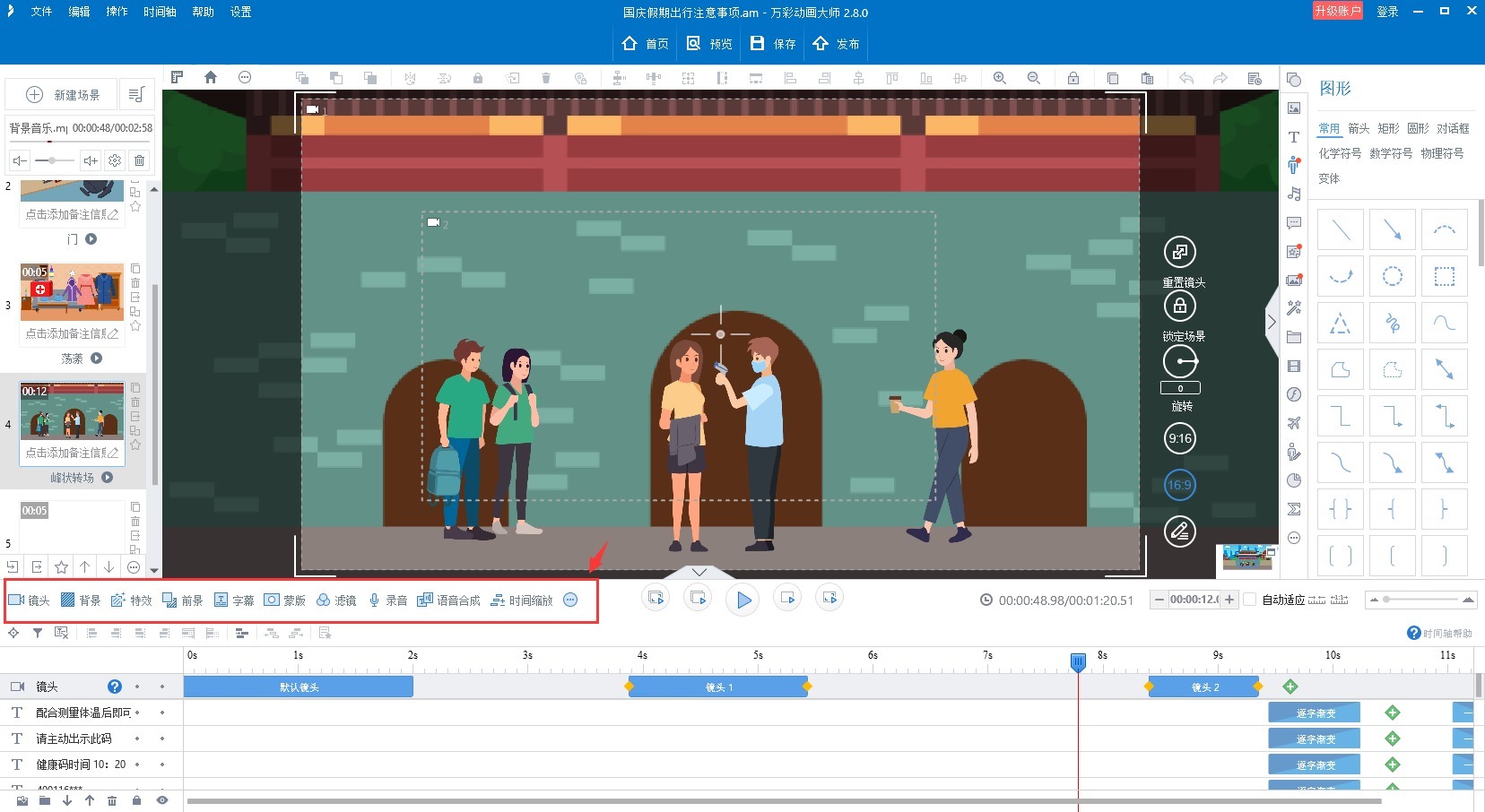The width and height of the screenshot is (1485, 812).
Task: Collapse the timeline with down chevron
Action: pos(699,572)
